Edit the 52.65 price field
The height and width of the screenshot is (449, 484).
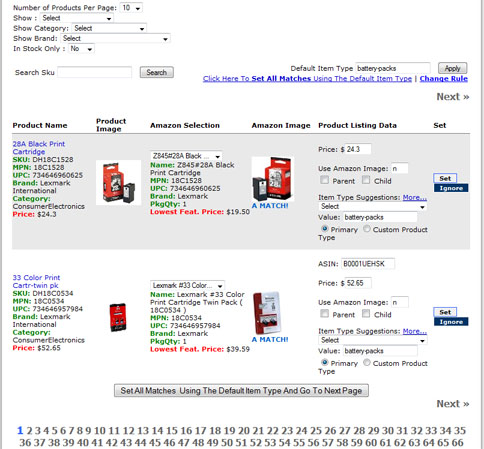(x=358, y=283)
